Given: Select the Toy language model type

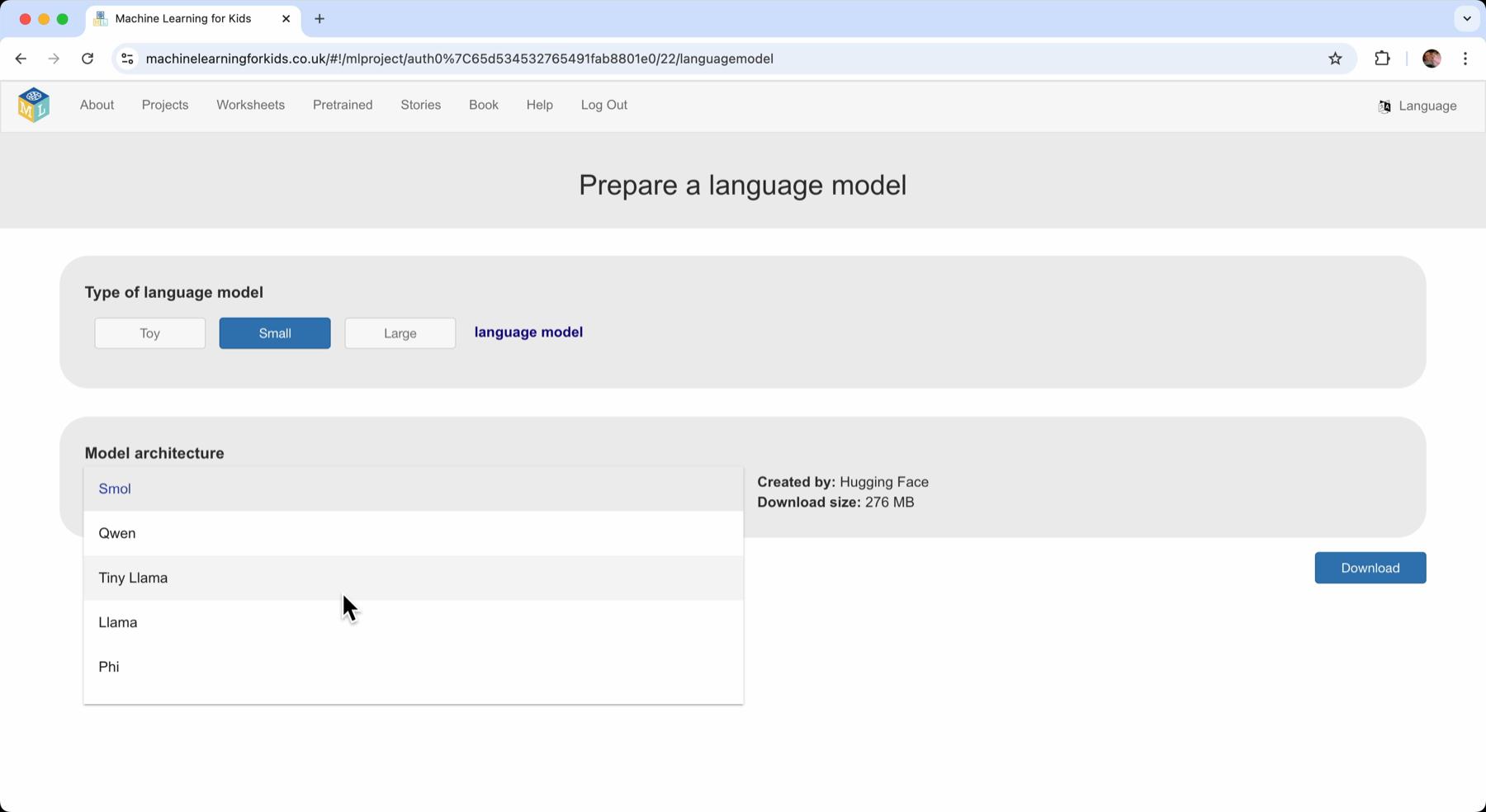Looking at the screenshot, I should (149, 333).
